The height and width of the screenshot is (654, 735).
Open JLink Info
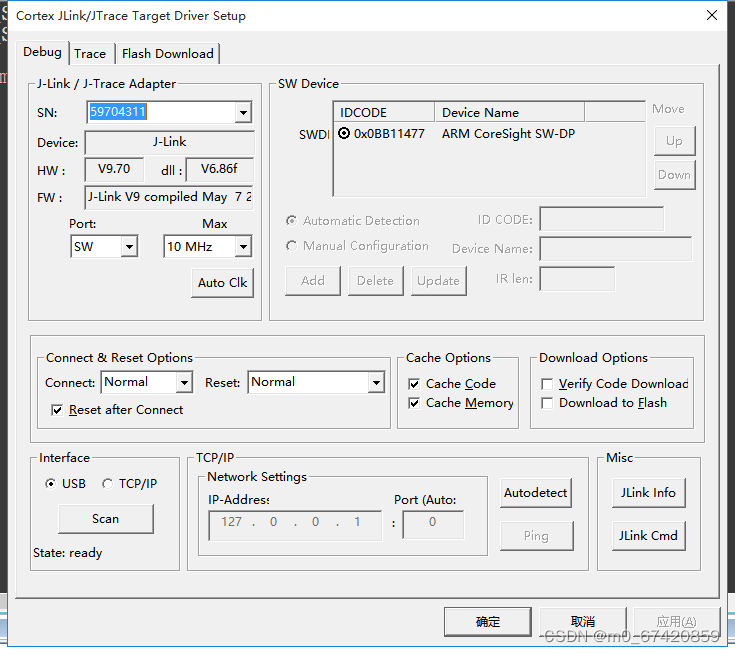click(x=649, y=493)
